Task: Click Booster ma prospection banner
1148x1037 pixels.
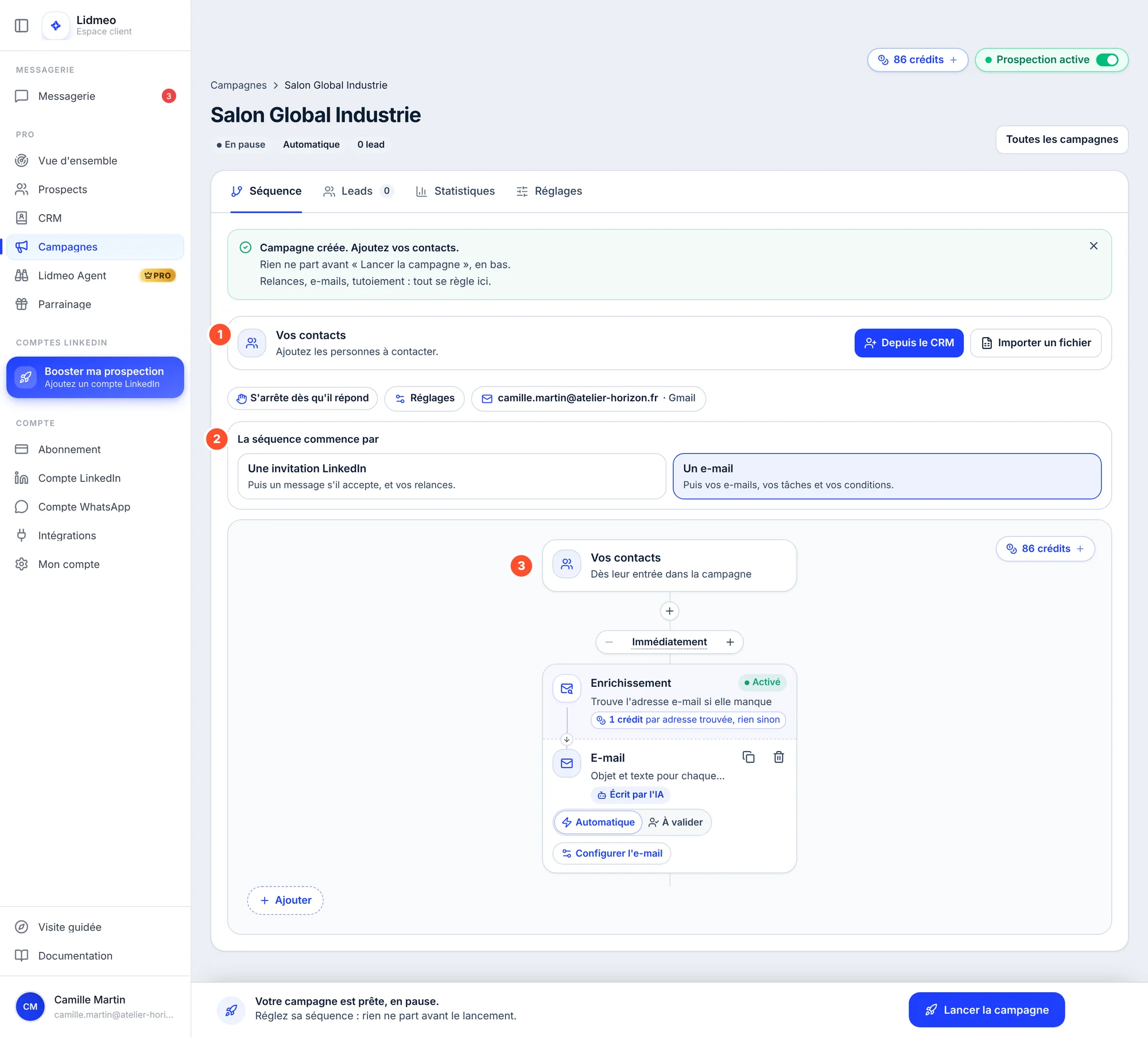Action: (x=95, y=377)
